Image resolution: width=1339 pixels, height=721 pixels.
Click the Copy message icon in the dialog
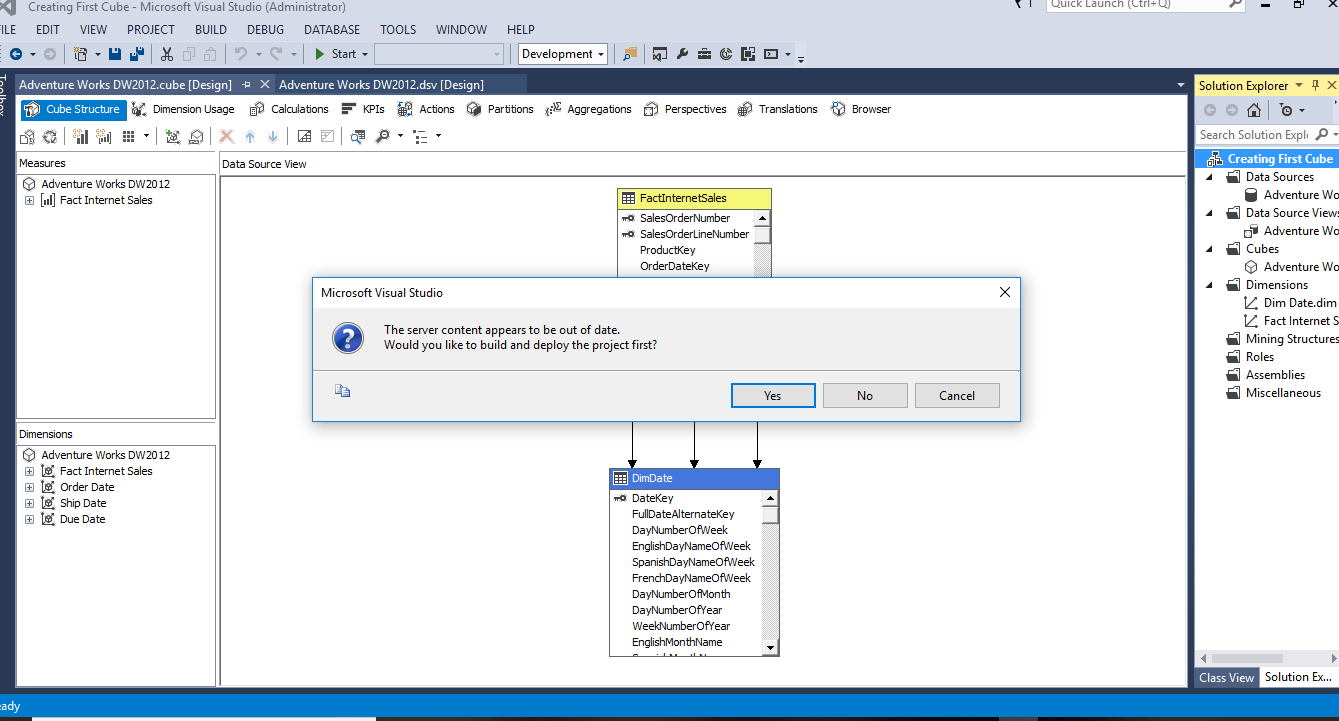coord(343,391)
